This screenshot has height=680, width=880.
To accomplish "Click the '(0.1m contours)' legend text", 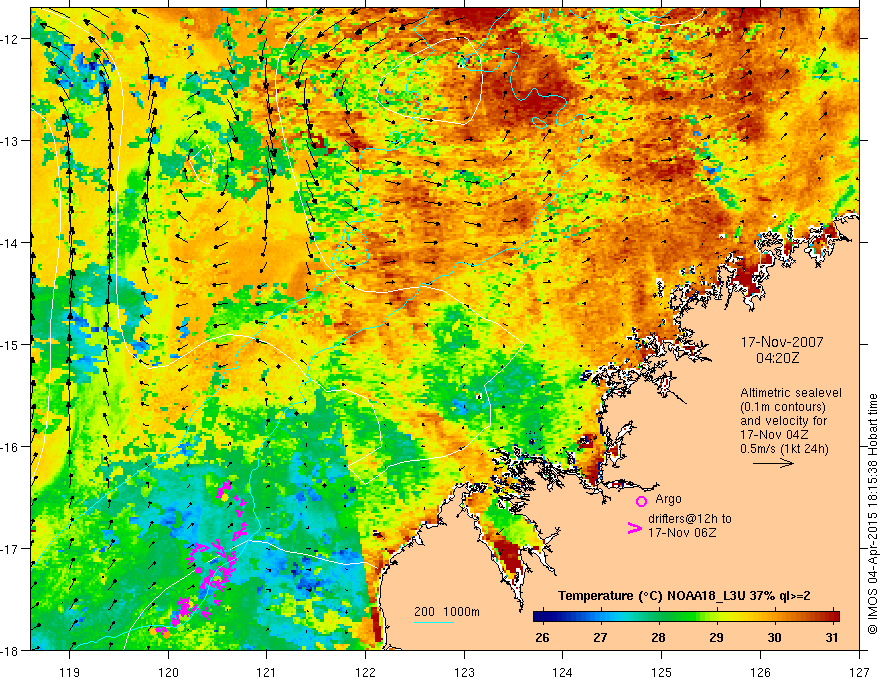I will (x=783, y=407).
